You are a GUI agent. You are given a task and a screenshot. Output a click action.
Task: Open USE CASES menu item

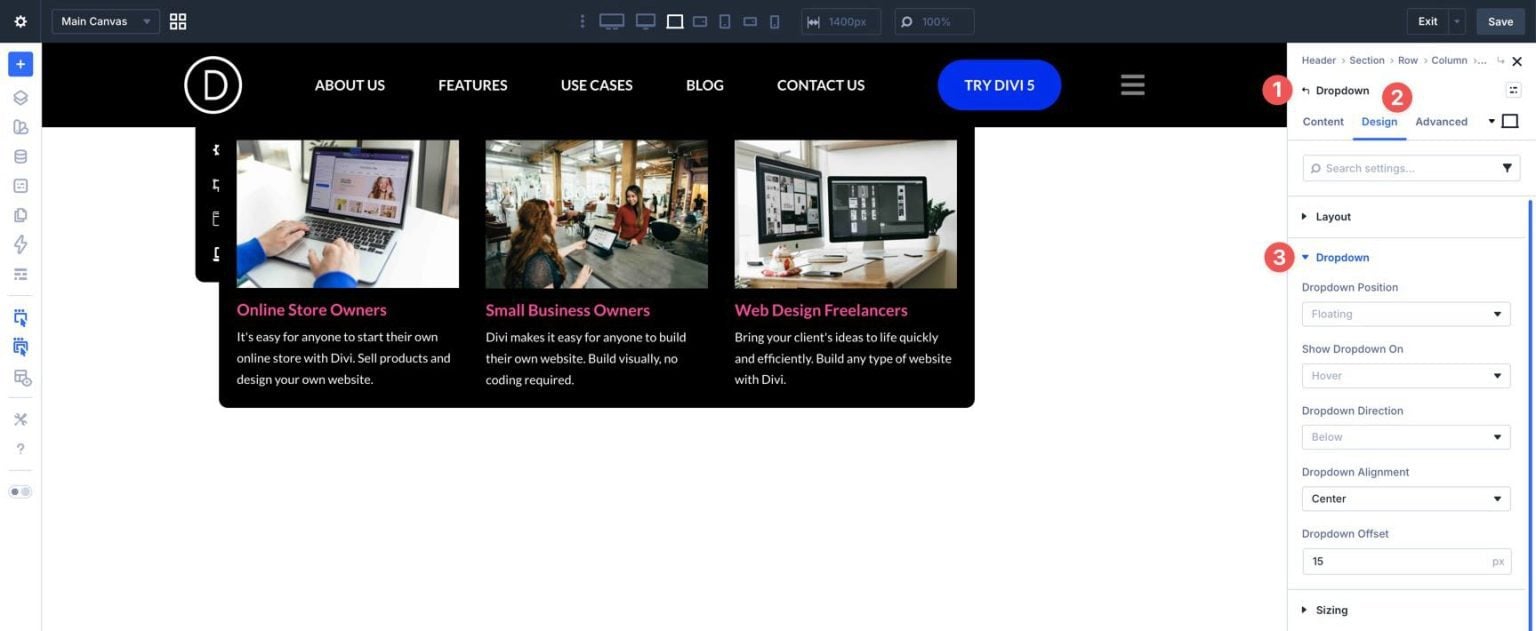[597, 85]
